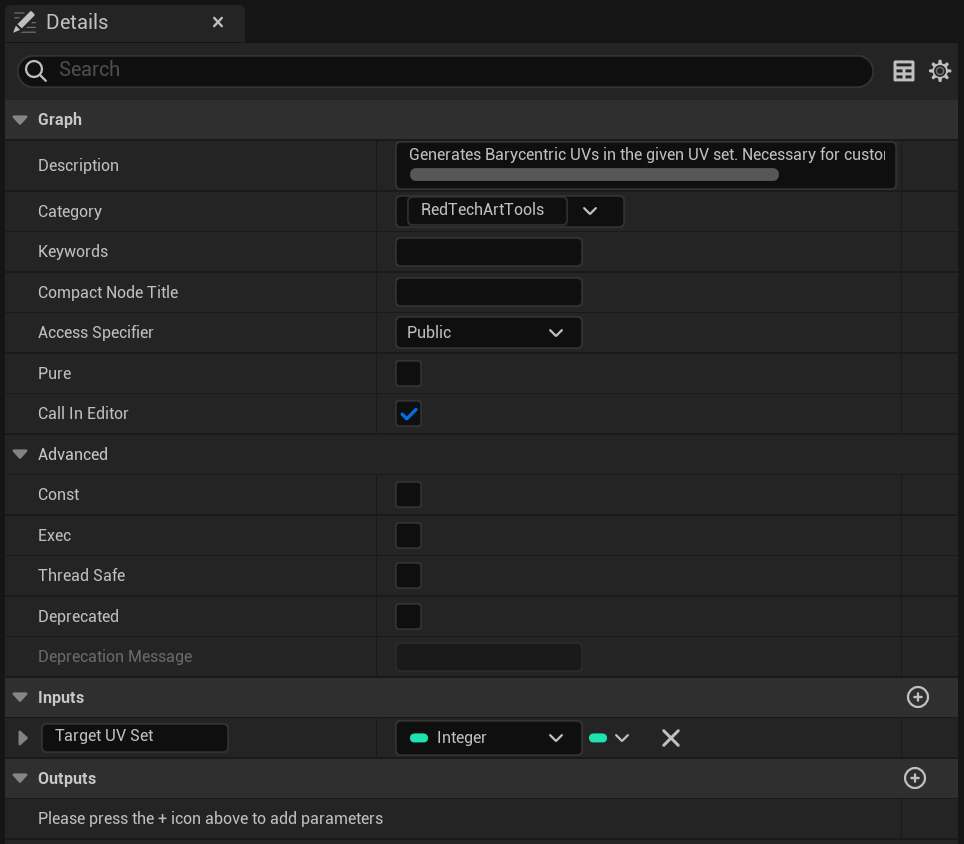964x844 pixels.
Task: Click the search magnifier icon
Action: coord(36,70)
